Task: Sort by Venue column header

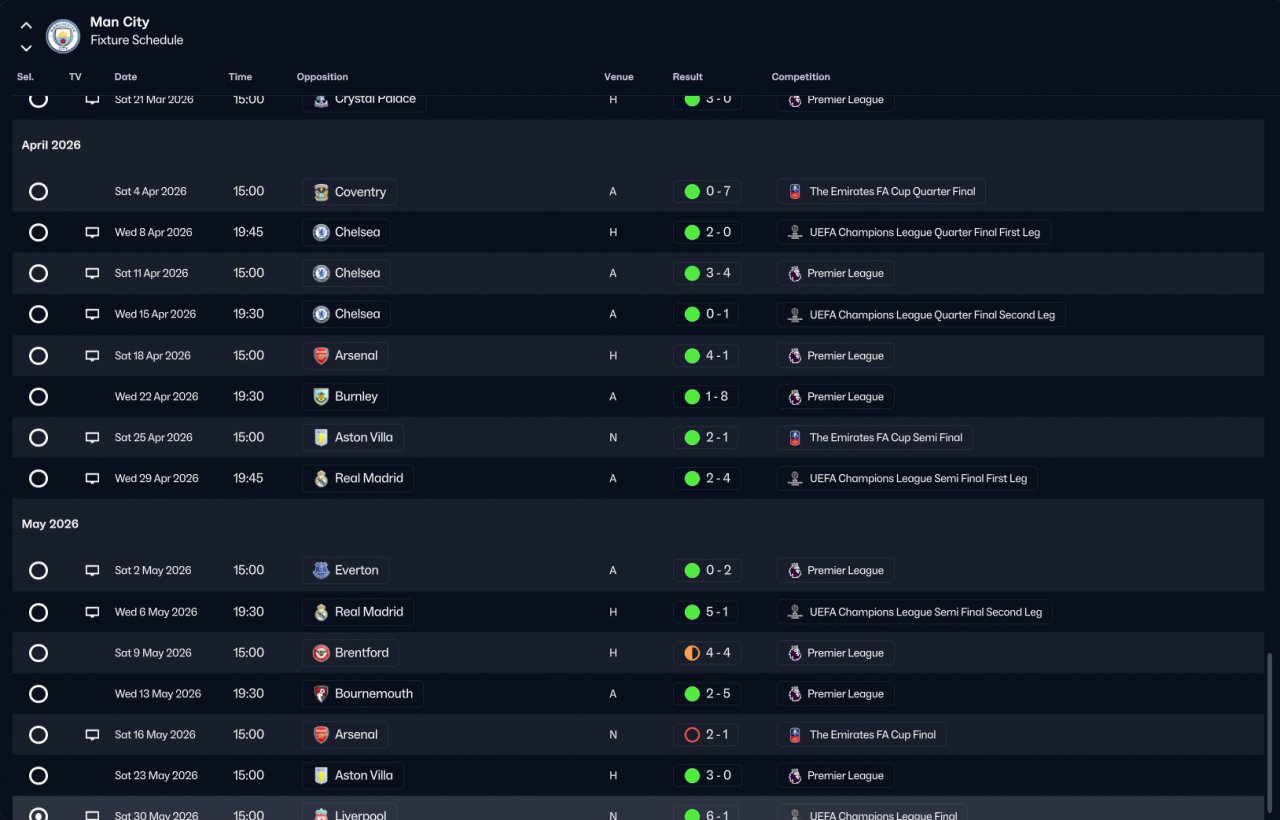Action: click(619, 77)
